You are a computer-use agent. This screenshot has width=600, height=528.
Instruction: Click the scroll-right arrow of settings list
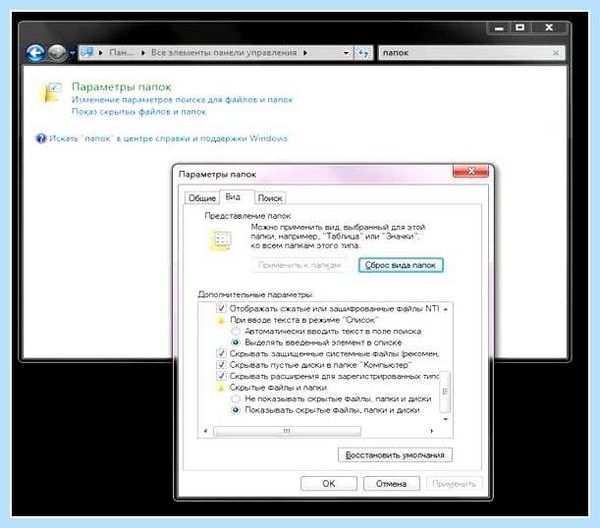pos(432,431)
